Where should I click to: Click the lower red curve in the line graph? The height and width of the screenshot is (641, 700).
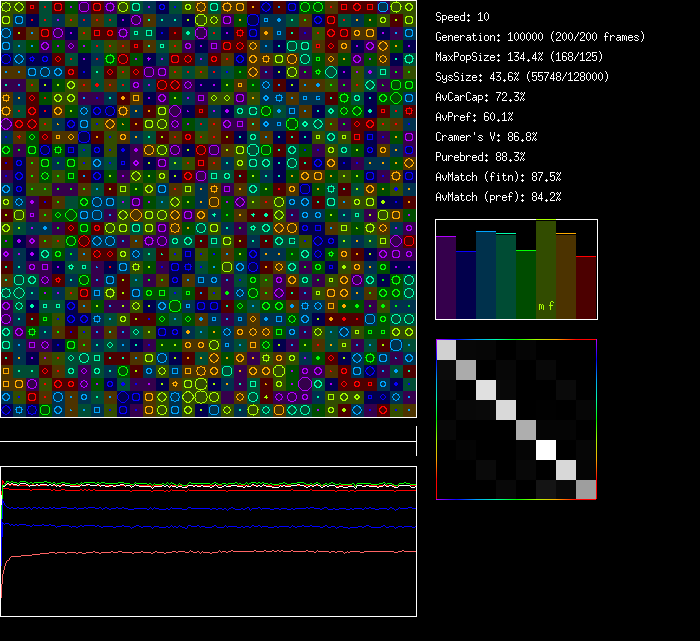(200, 552)
